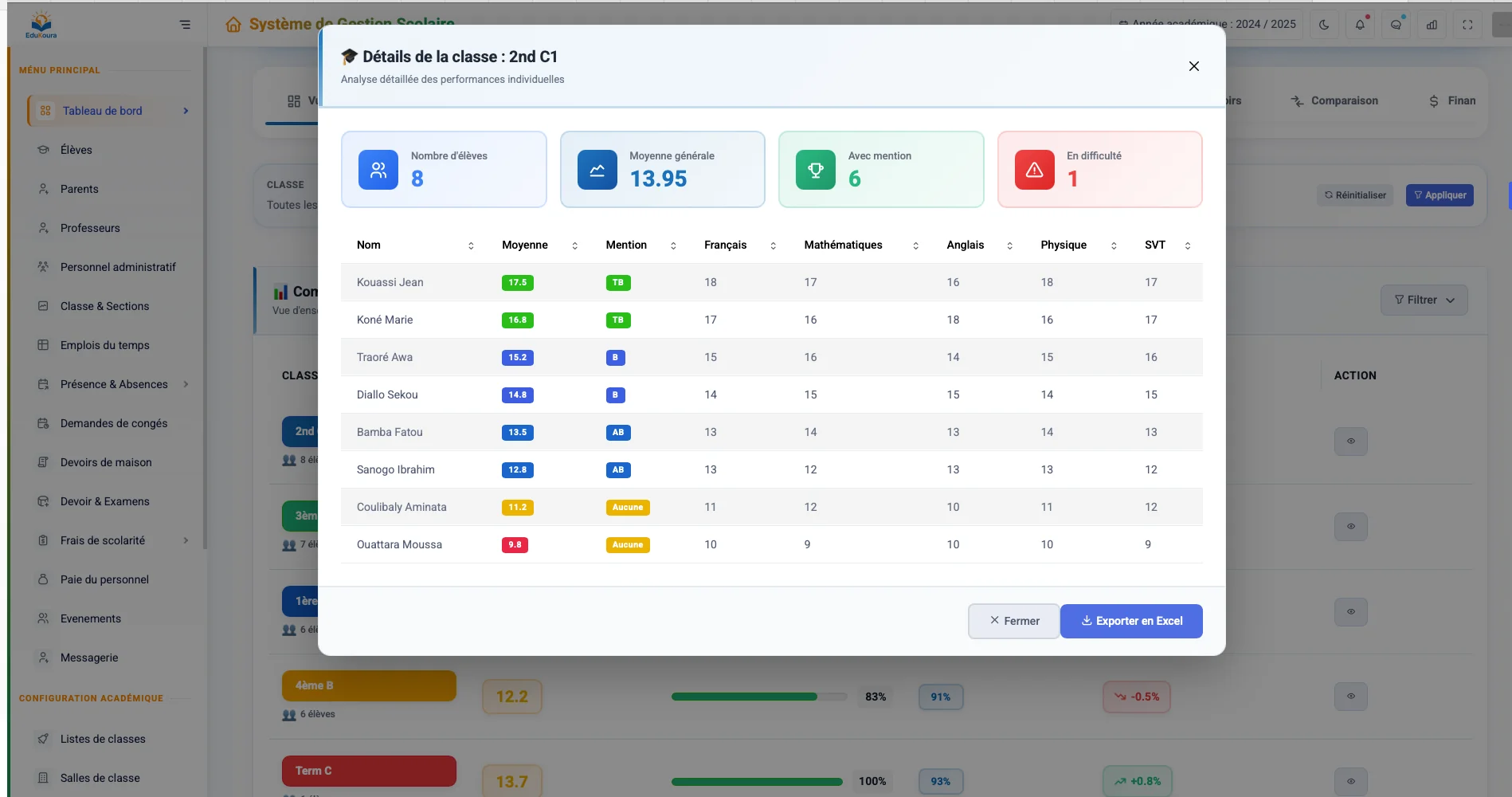Enter fullscreen mode with the expand icon

[1467, 25]
